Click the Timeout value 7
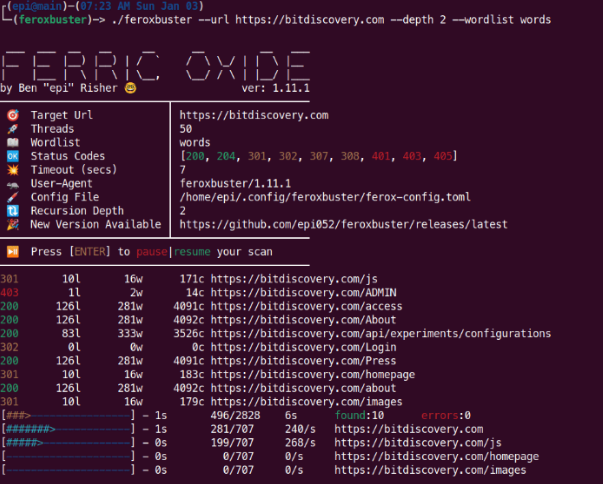 coord(183,170)
